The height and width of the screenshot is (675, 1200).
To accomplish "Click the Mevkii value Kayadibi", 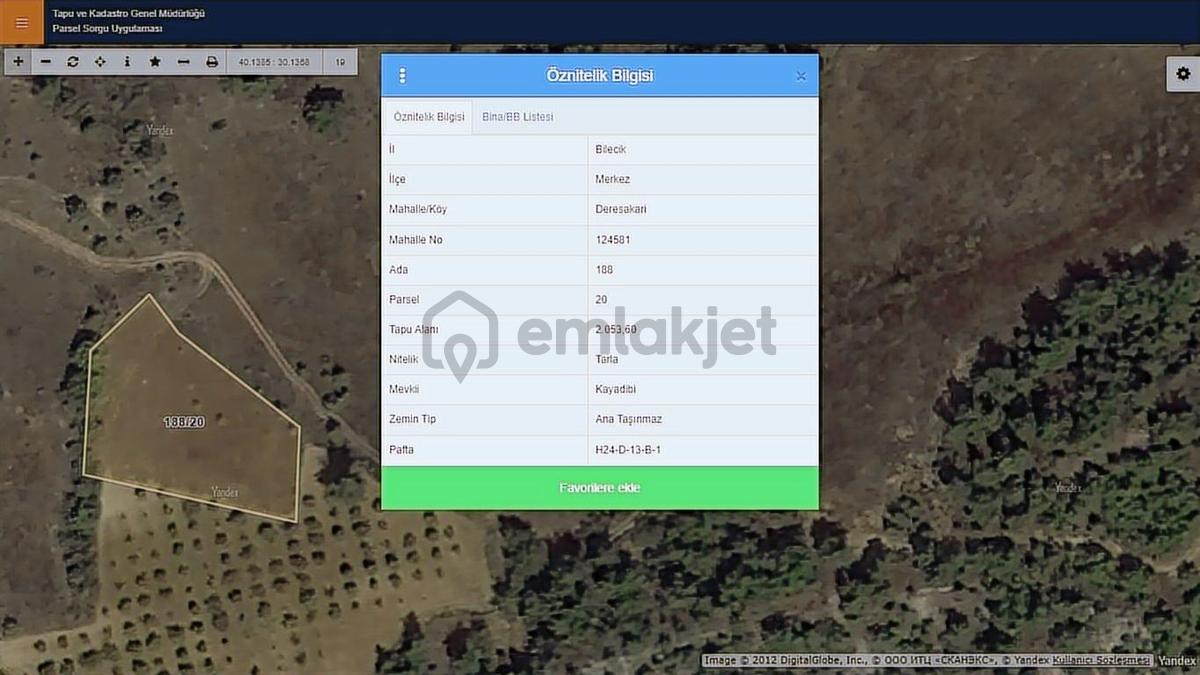I will 616,389.
